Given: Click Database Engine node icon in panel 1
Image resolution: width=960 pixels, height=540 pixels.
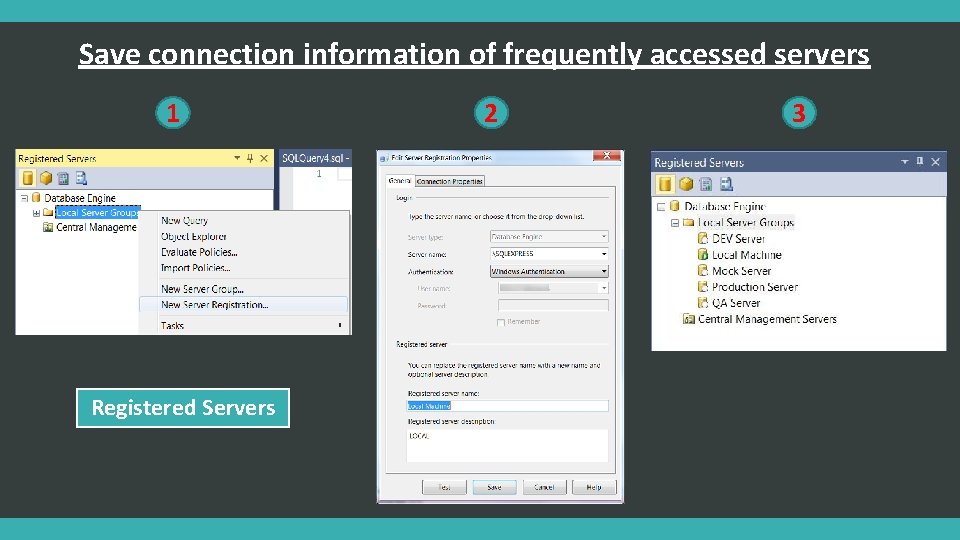Looking at the screenshot, I should (x=36, y=198).
